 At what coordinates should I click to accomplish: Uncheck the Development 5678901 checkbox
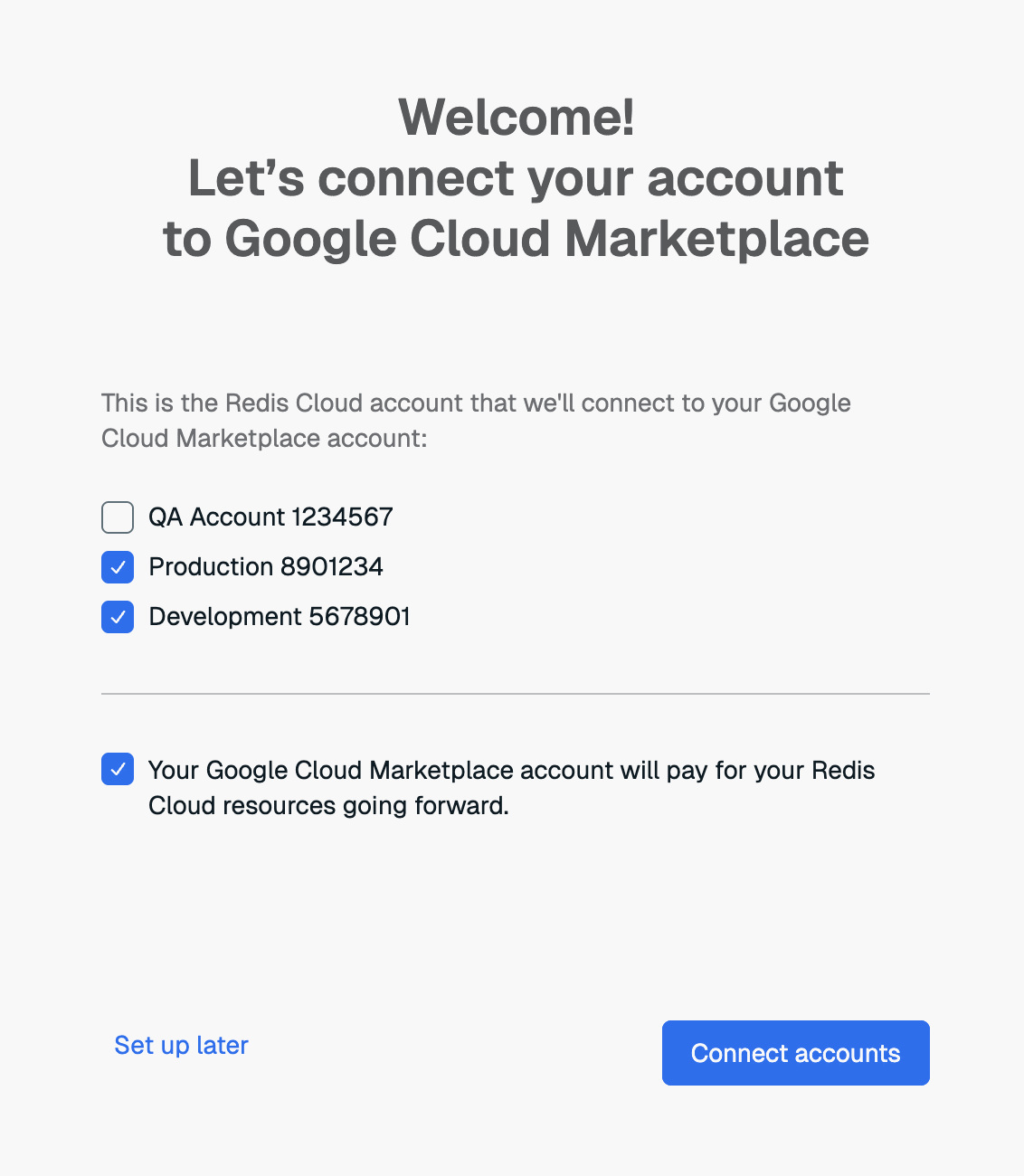coord(118,617)
